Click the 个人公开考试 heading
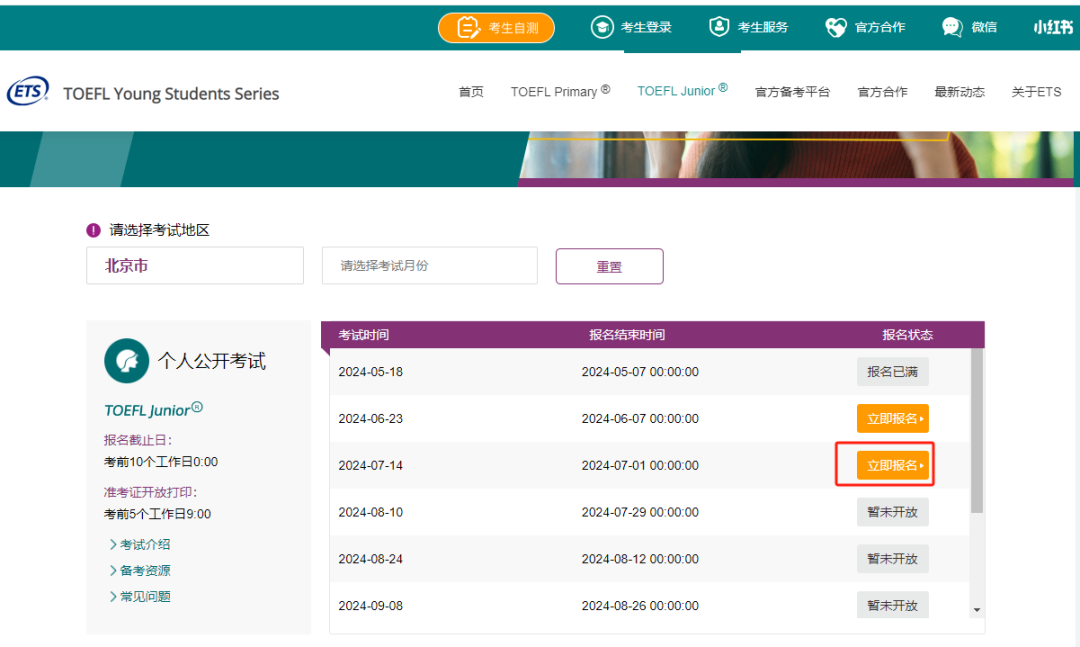Viewport: 1080px width, 647px height. coord(211,361)
